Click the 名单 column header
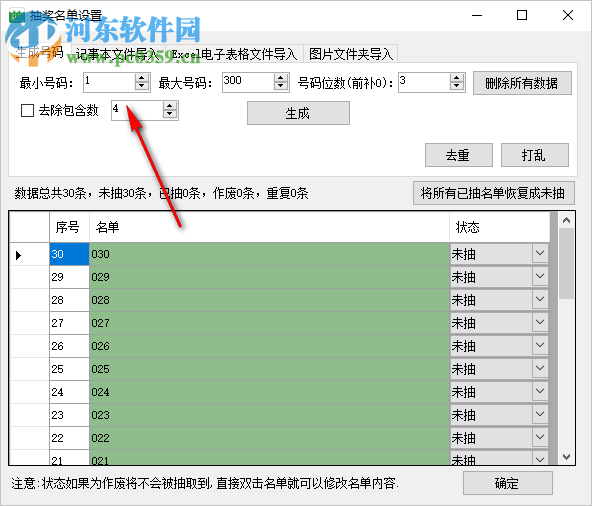The height and width of the screenshot is (506, 592). pos(269,227)
